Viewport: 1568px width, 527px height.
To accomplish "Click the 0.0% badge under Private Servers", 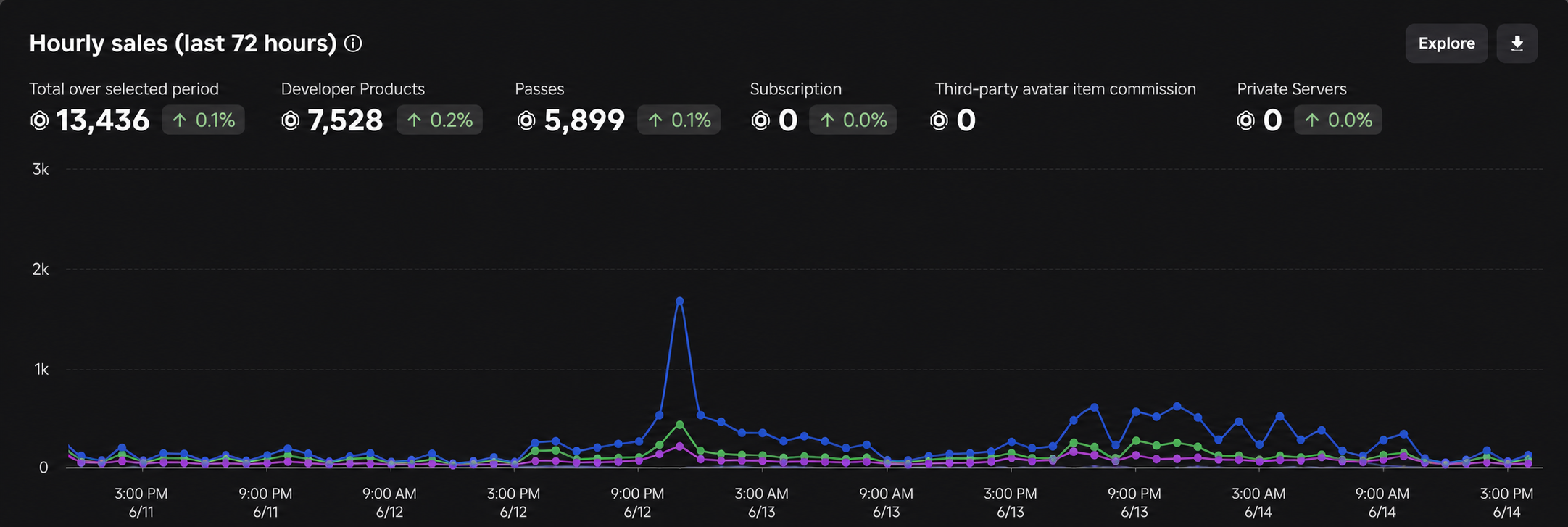I will click(1337, 120).
